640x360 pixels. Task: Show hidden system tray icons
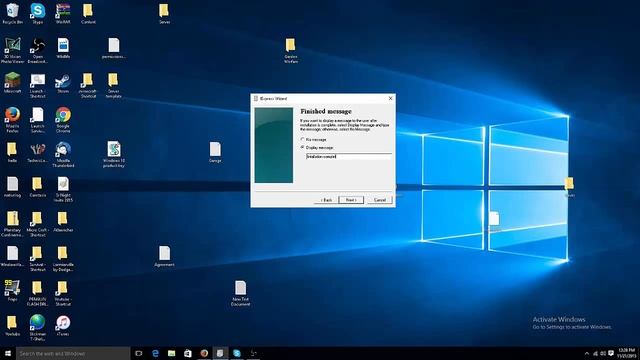pos(587,353)
